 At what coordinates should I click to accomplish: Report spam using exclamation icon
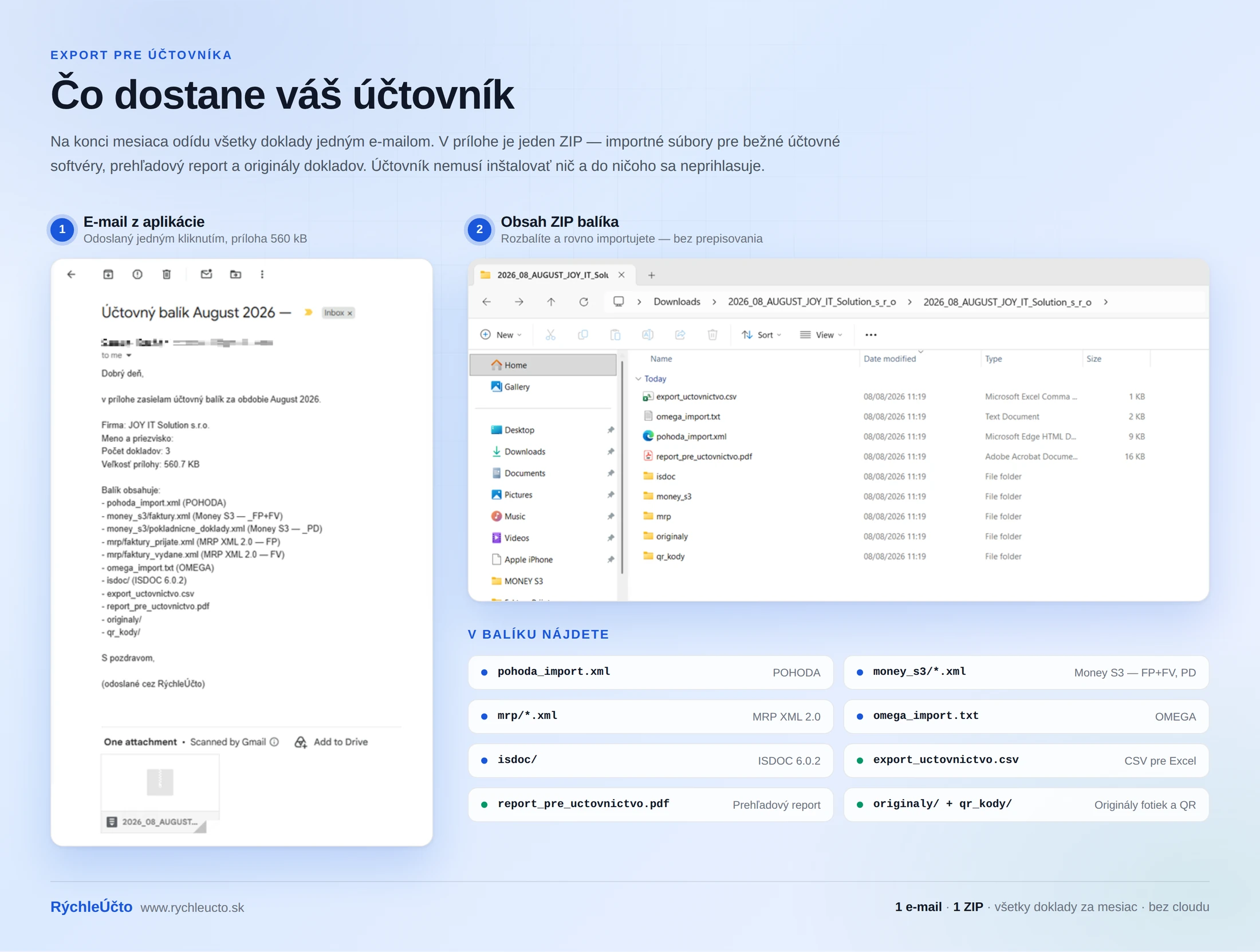[x=137, y=274]
